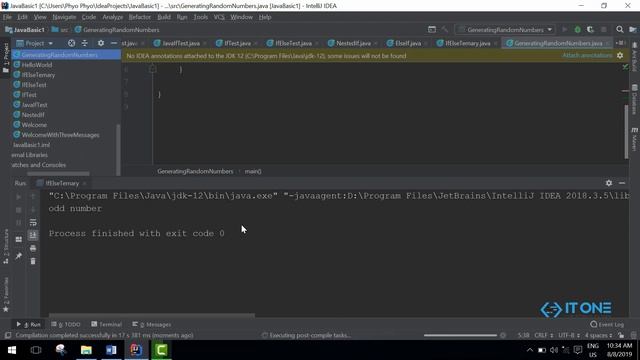The width and height of the screenshot is (640, 360).
Task: Toggle Scroll to the End in Run console
Action: pos(33,235)
